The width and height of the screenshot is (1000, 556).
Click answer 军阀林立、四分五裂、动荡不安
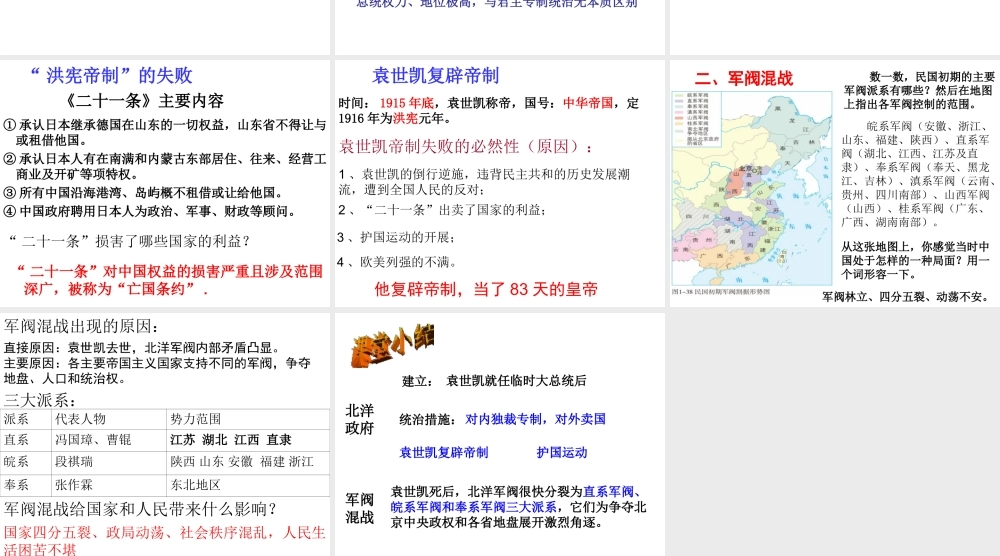coord(905,296)
